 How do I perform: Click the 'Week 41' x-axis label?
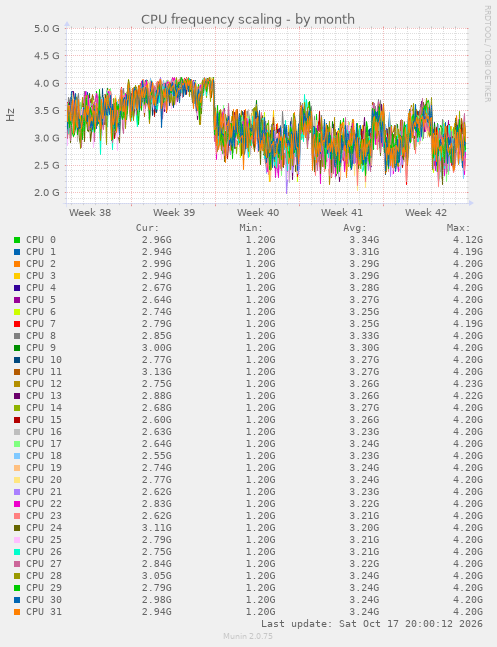[342, 213]
